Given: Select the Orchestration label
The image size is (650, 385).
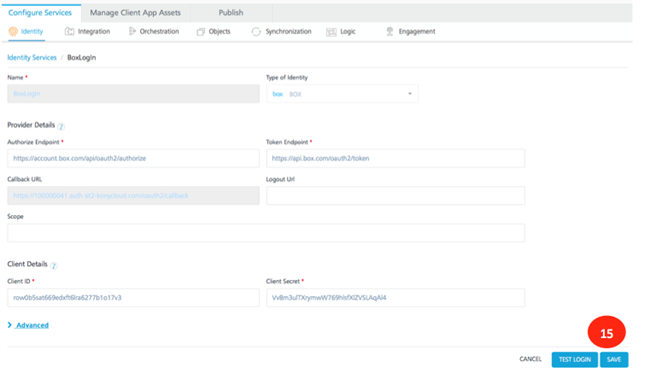Looking at the screenshot, I should (x=160, y=31).
